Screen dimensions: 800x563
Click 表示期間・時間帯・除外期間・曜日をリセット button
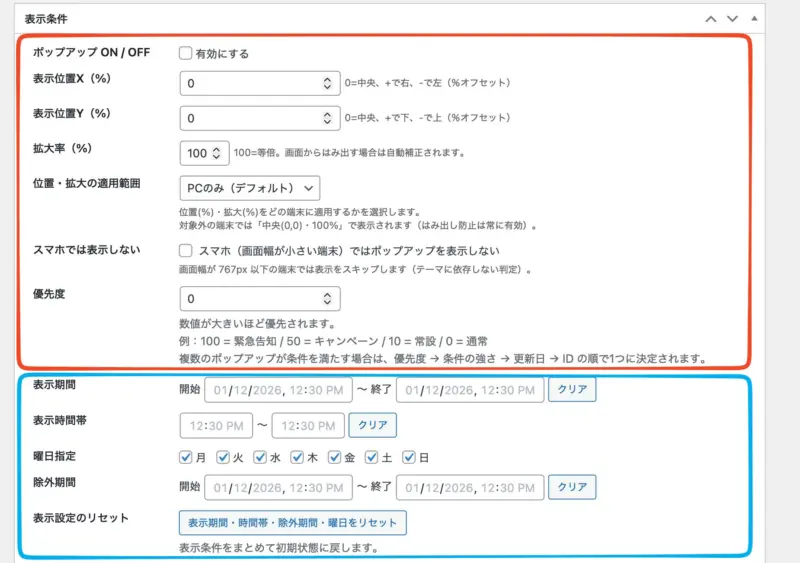(293, 522)
